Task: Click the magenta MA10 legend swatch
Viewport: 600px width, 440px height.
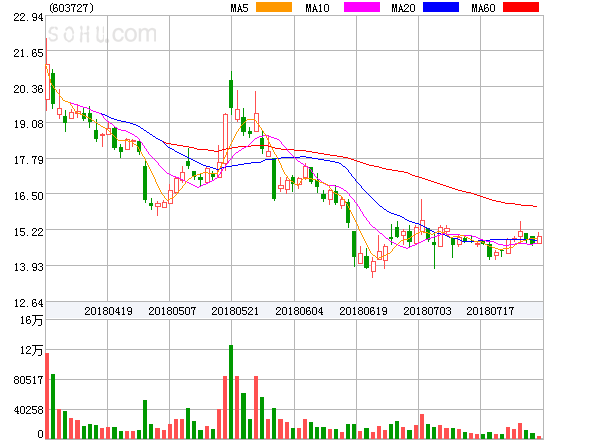Action: coord(362,7)
